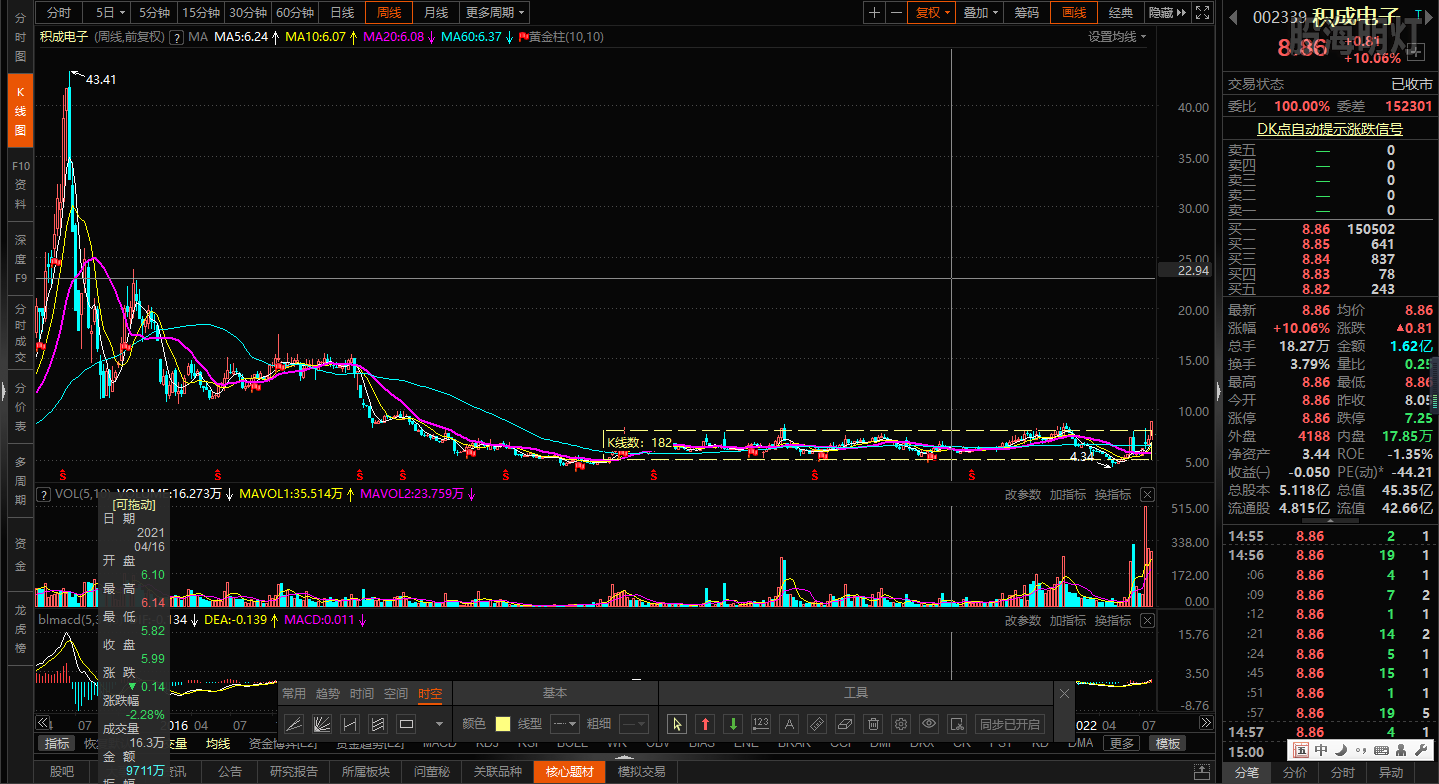The width and height of the screenshot is (1439, 784).
Task: Click the IME wrench settings icon
Action: click(x=1421, y=750)
